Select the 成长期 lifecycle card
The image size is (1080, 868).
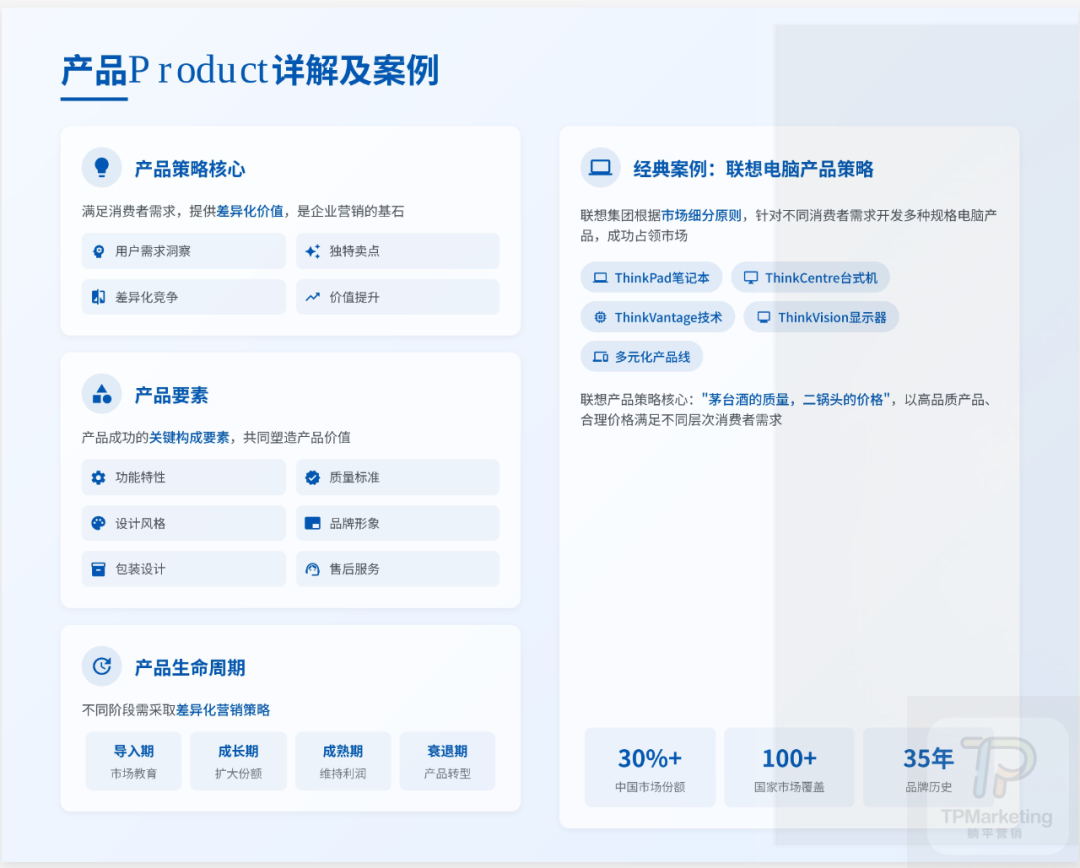click(x=238, y=761)
